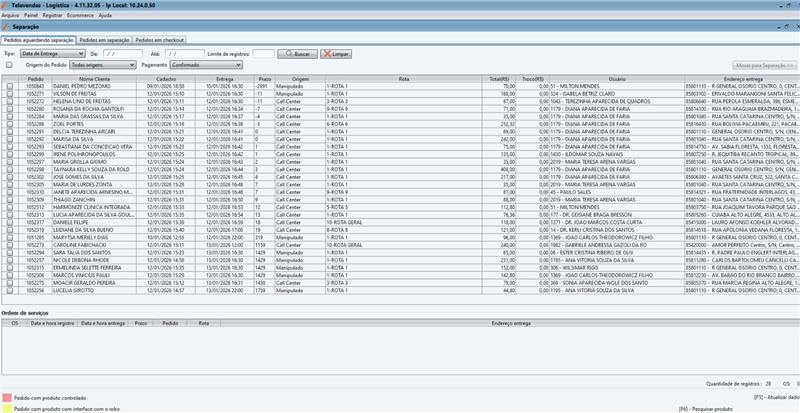Screen dimensions: 800x413
Task: Check the row for THIAGO ZANCHIN
Action: [x=10, y=200]
